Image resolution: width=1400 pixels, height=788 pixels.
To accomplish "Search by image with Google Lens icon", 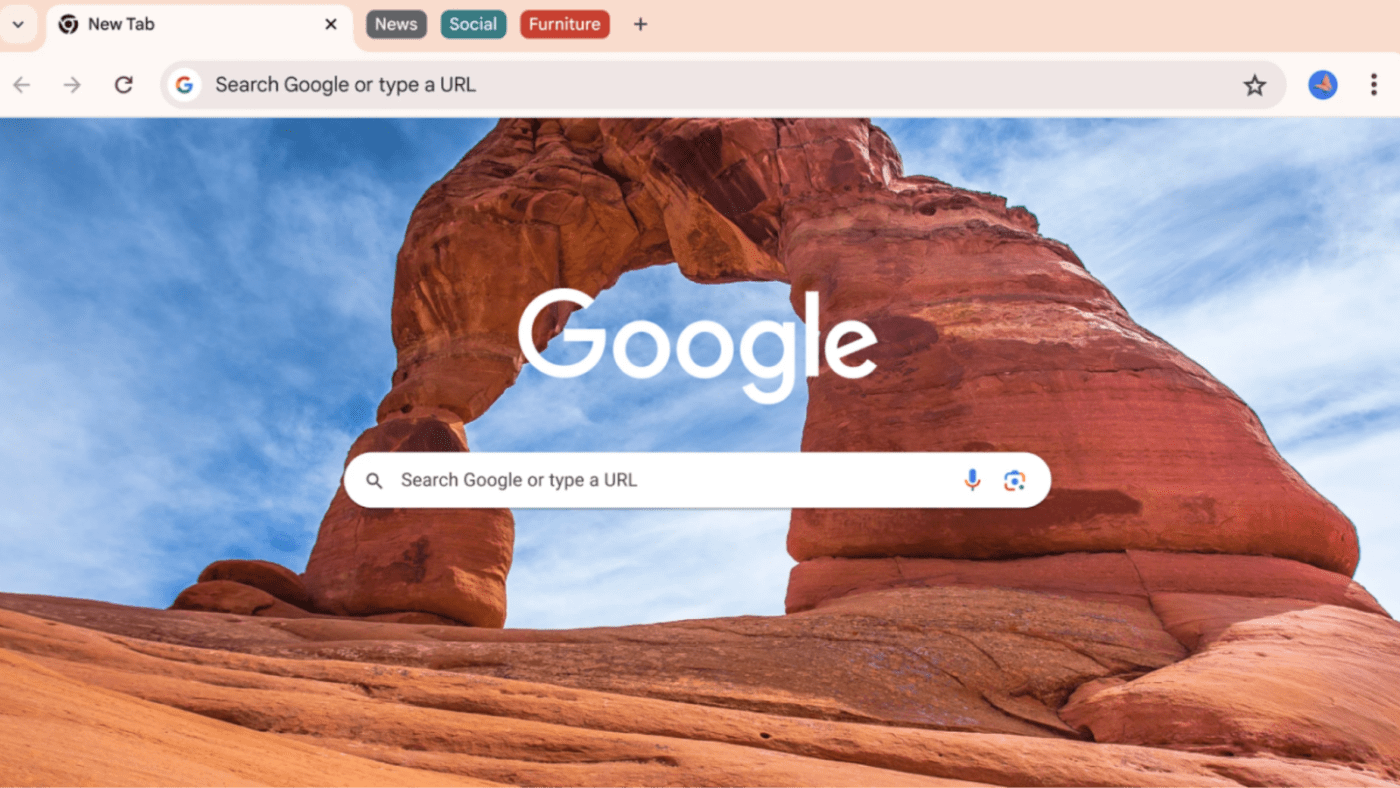I will click(1014, 481).
